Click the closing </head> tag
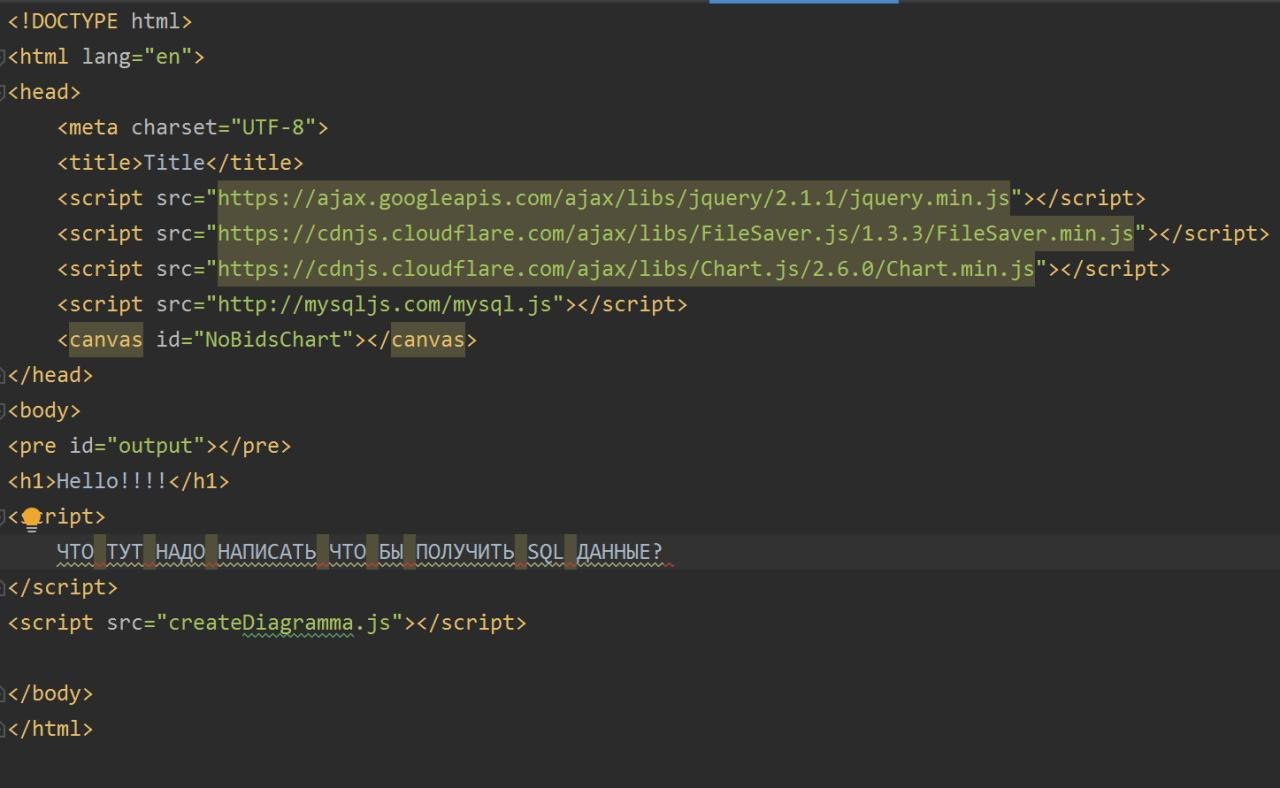This screenshot has width=1280, height=788. (x=50, y=375)
